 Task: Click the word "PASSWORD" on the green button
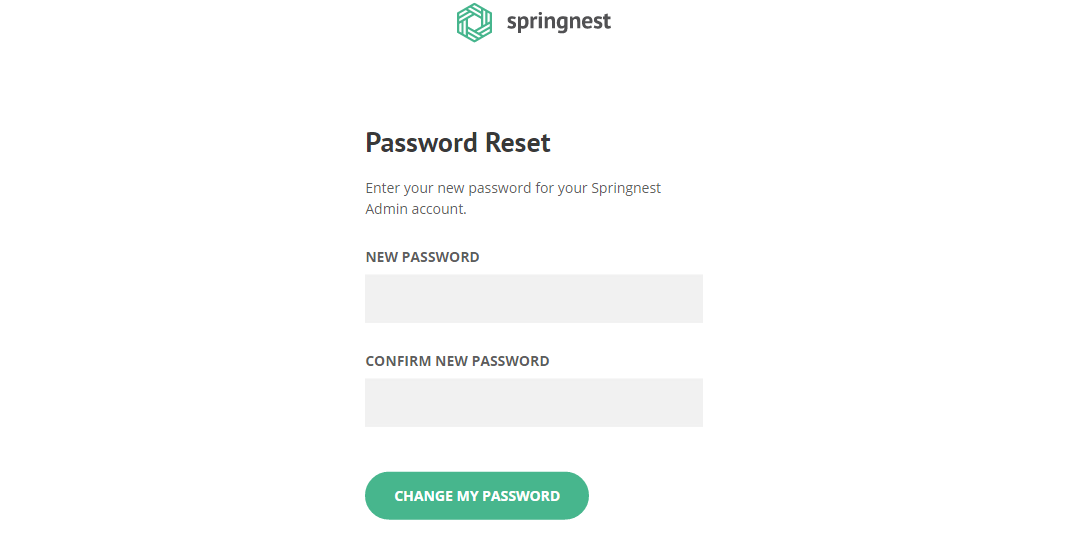[x=521, y=496]
